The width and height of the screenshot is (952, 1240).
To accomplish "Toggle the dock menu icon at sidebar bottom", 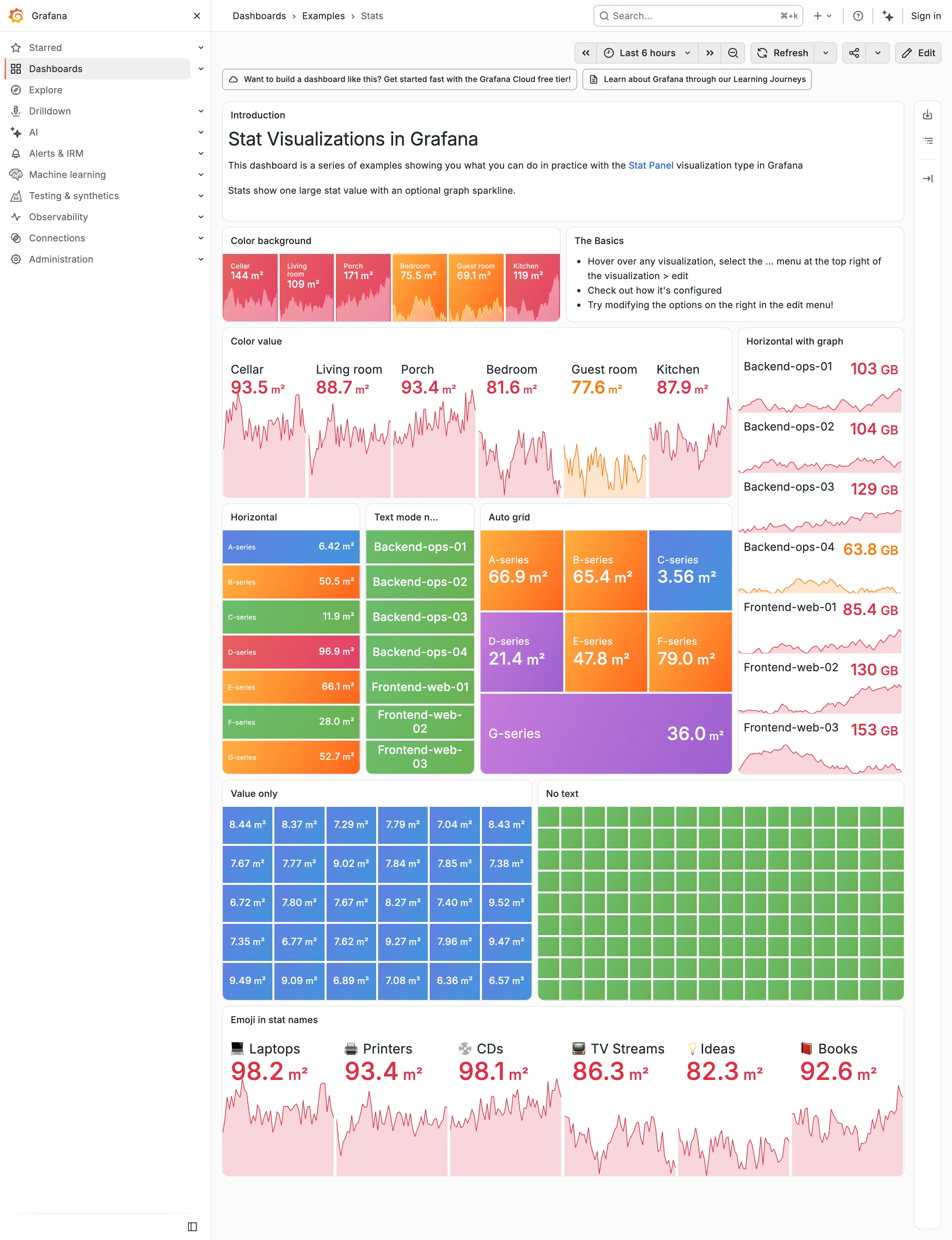I will point(192,1226).
